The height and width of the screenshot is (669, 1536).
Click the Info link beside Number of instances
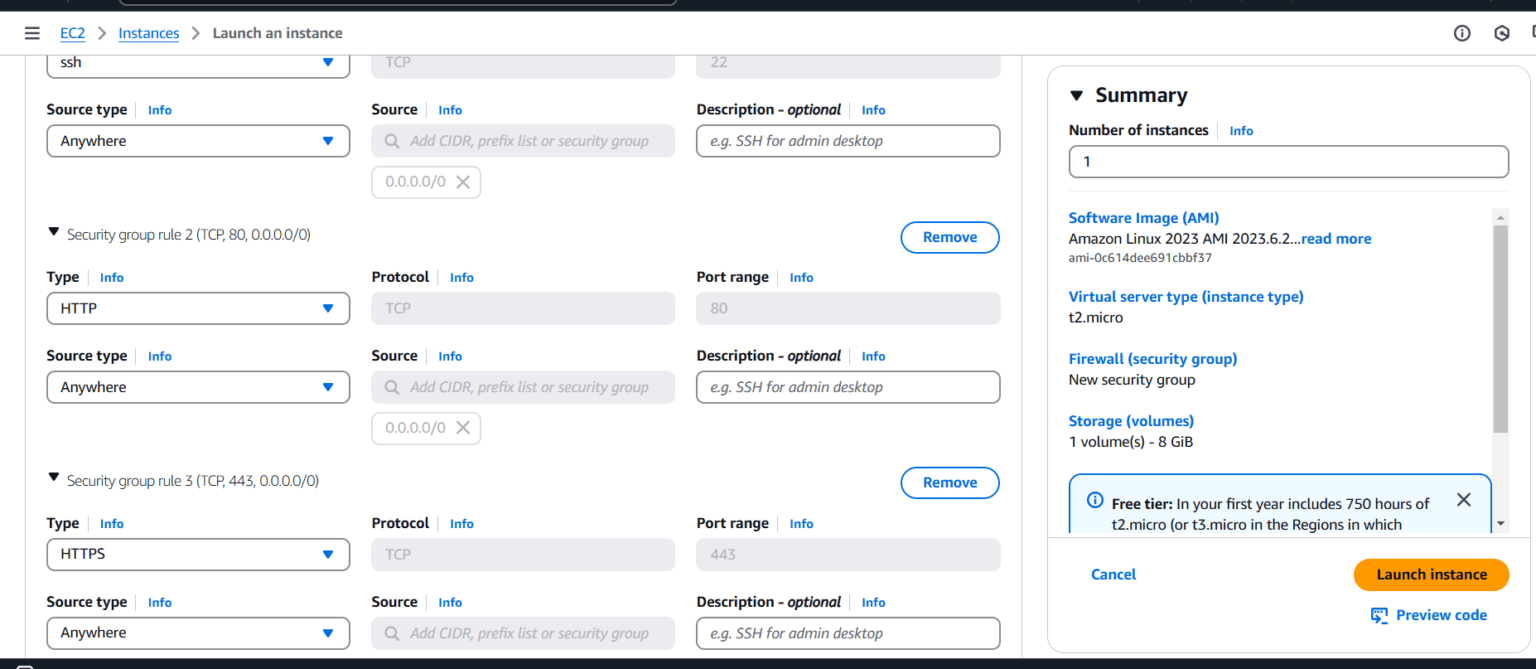(x=1241, y=130)
